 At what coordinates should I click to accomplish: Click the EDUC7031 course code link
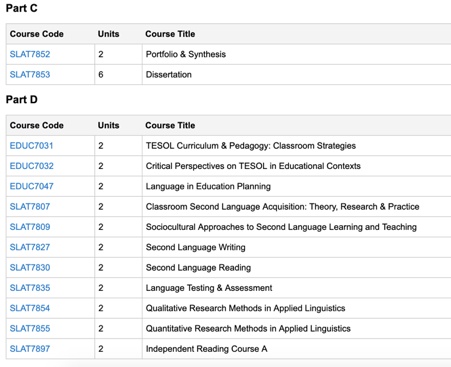[x=31, y=146]
